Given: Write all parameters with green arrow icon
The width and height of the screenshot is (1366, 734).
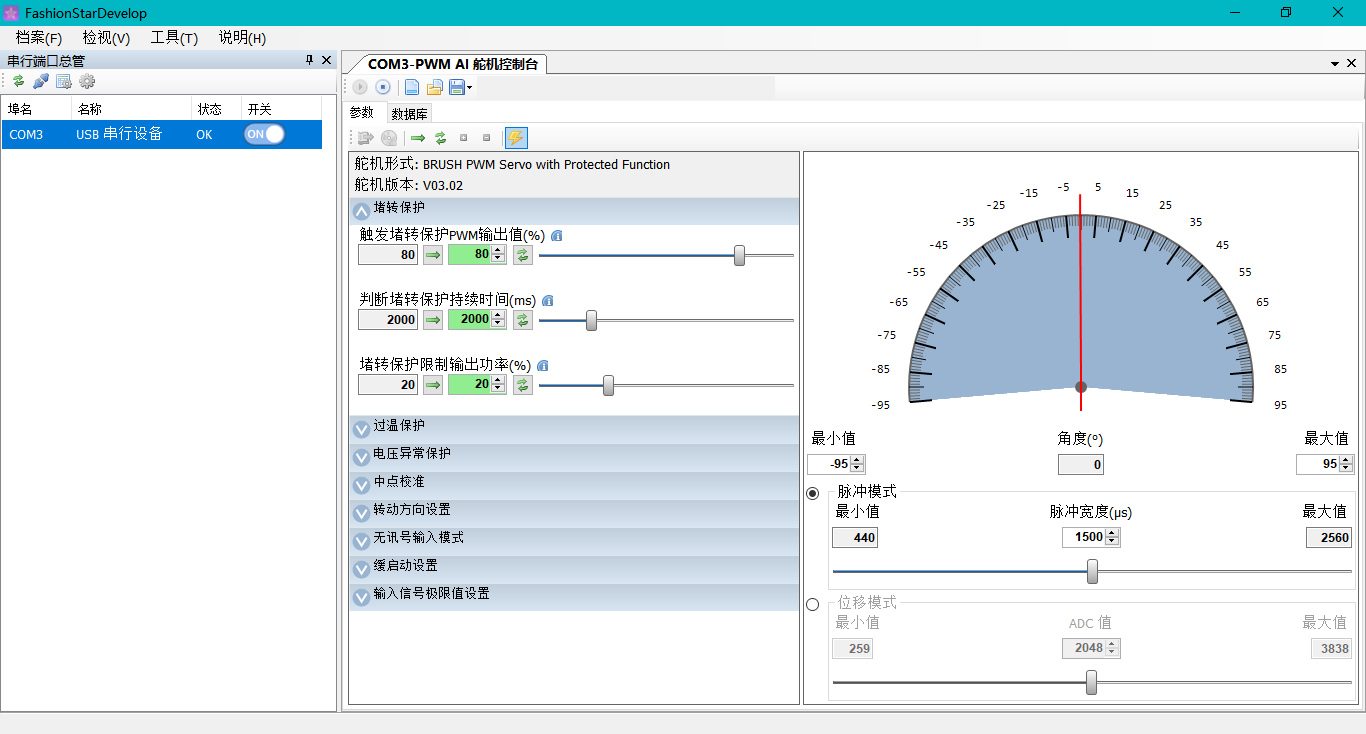Looking at the screenshot, I should (418, 138).
